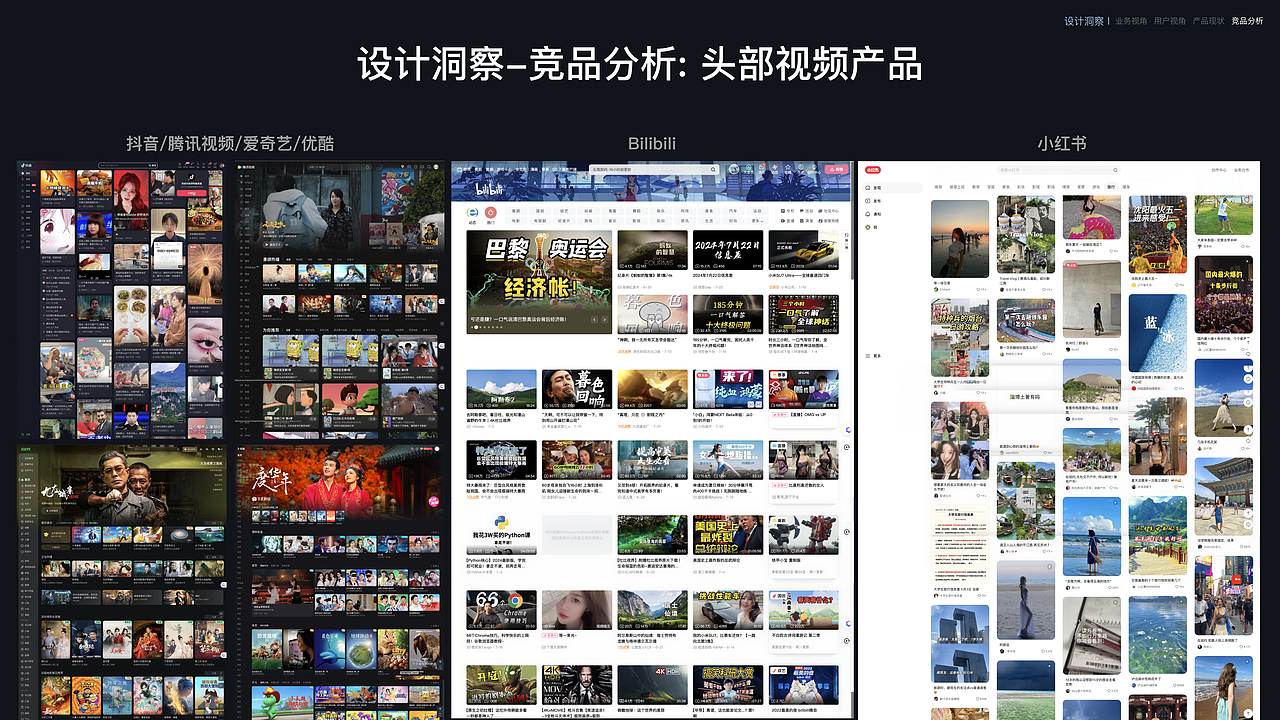Click 发布 icon in 小红书 sidebar
The image size is (1280, 720).
pos(867,201)
